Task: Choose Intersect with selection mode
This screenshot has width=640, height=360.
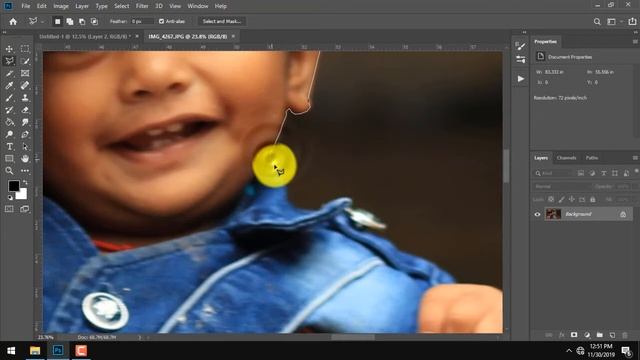Action: pyautogui.click(x=94, y=21)
